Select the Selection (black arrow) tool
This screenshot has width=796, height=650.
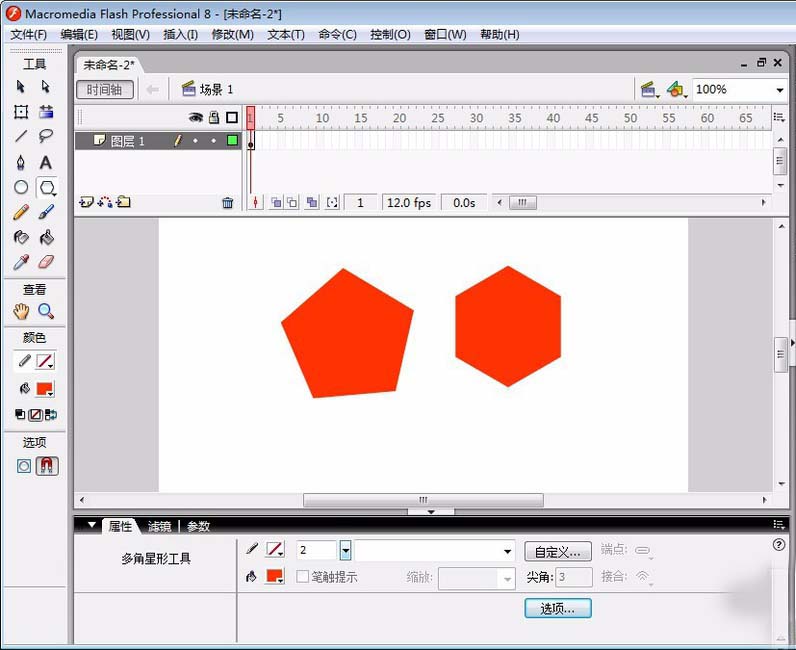coord(20,87)
